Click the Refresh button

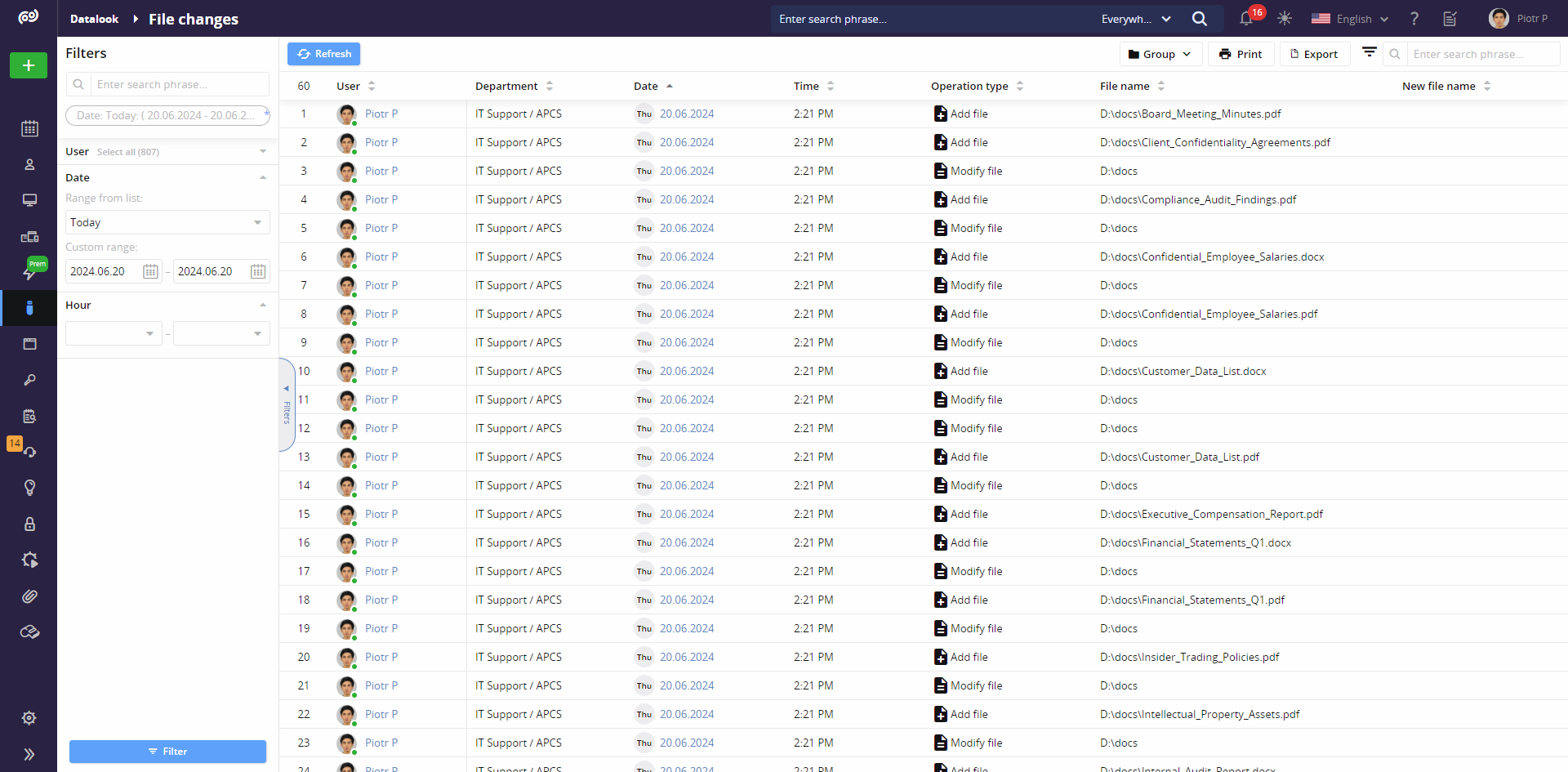pyautogui.click(x=324, y=54)
